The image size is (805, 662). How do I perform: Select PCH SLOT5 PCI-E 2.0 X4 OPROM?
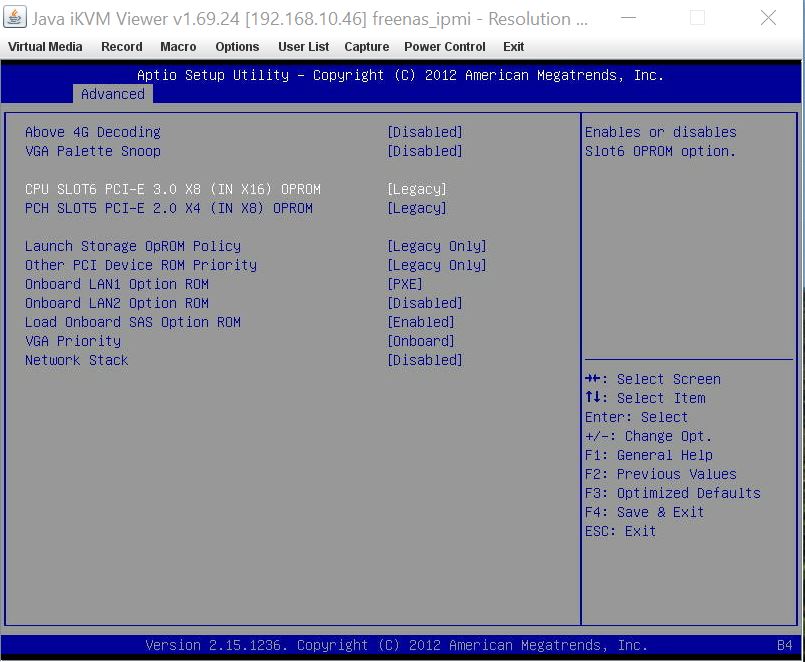coord(169,208)
